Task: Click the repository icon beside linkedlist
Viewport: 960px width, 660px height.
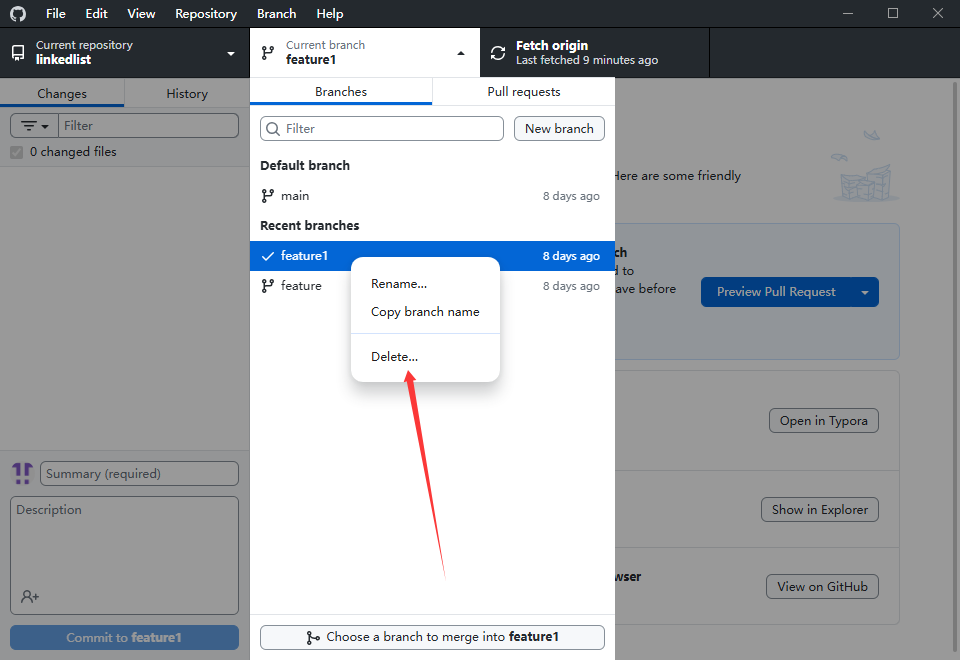Action: [x=18, y=53]
